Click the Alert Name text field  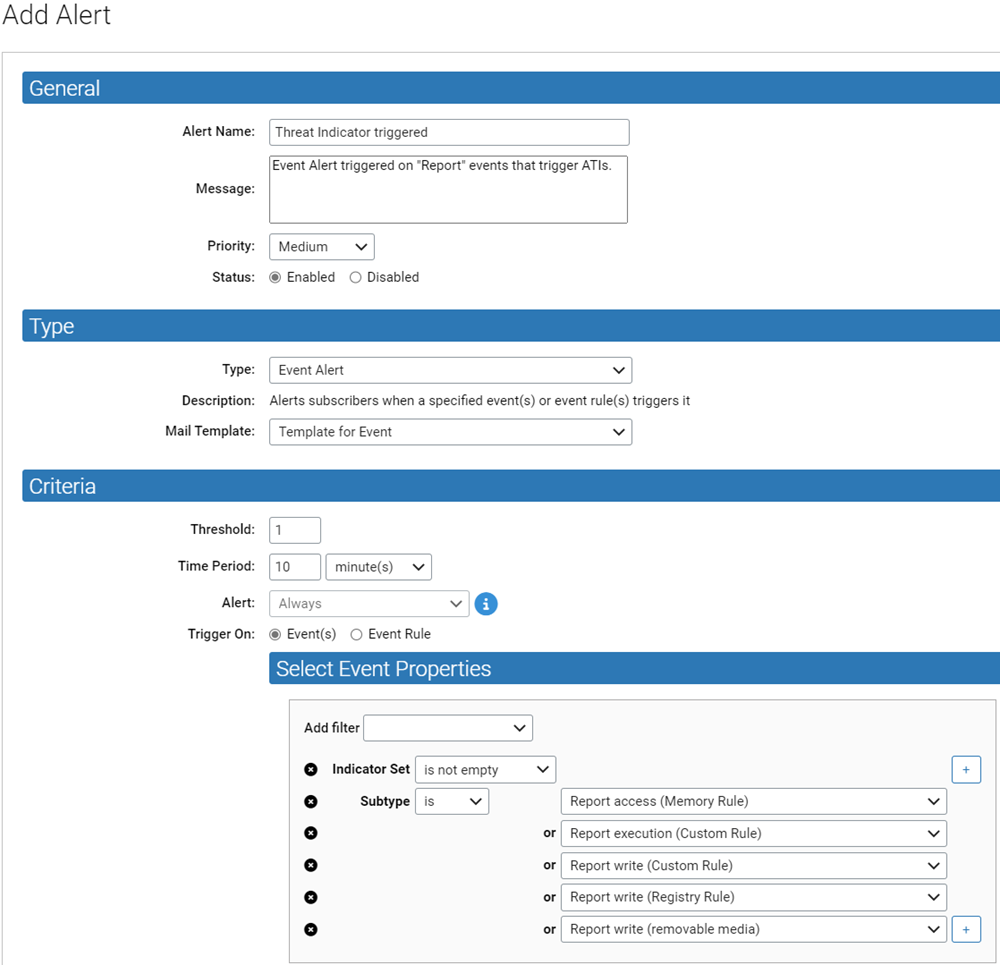coord(449,132)
